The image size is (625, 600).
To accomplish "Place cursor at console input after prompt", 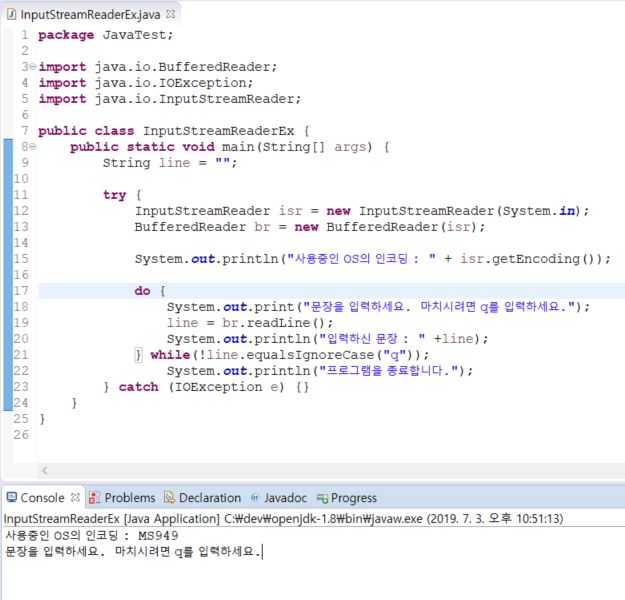I will click(263, 552).
